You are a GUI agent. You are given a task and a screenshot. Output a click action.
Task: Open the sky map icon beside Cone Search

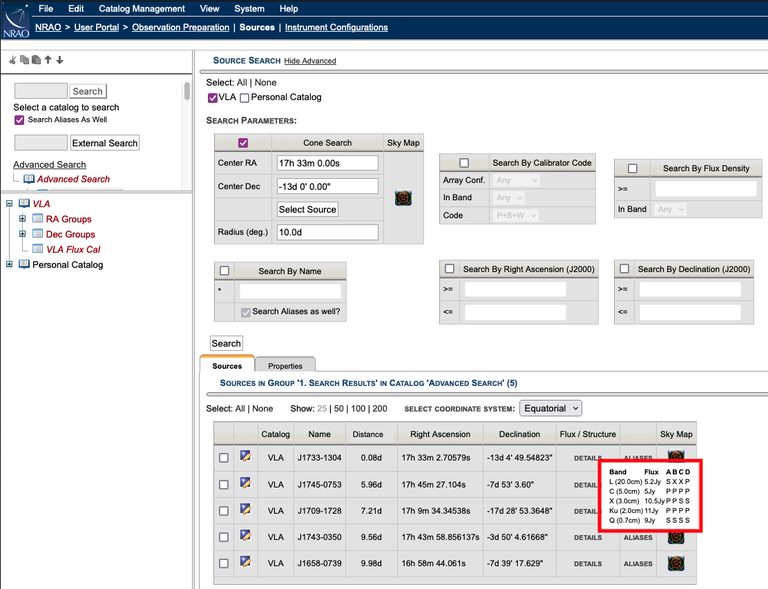tap(403, 198)
